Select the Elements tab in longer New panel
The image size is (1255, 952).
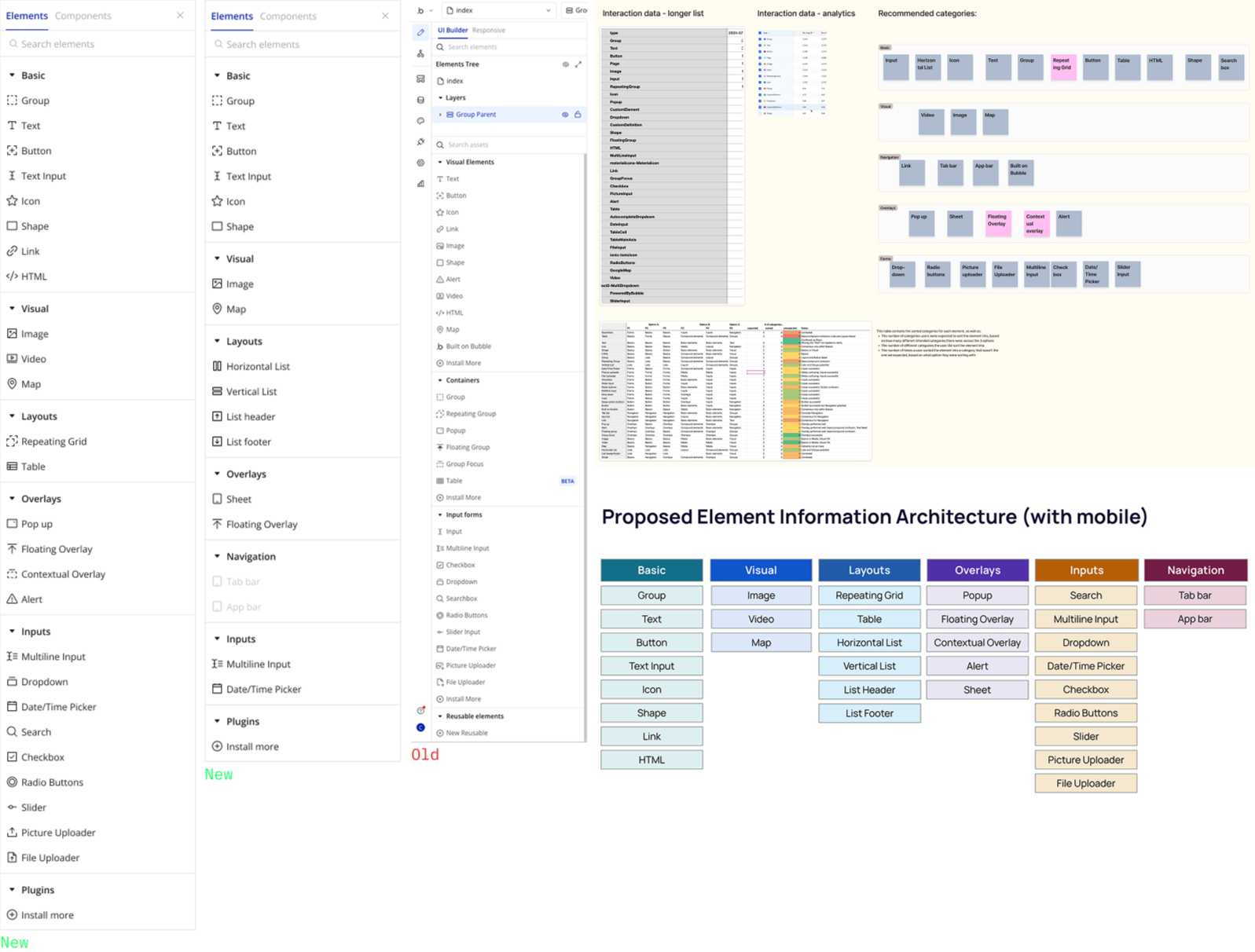click(27, 16)
